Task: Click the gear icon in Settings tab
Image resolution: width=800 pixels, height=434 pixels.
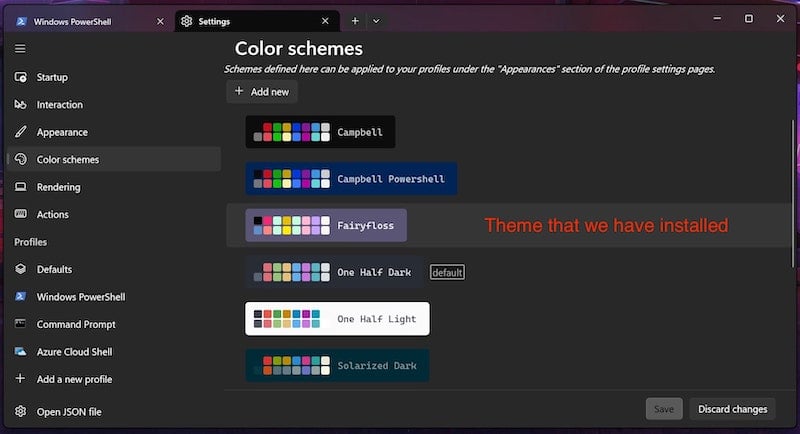Action: pyautogui.click(x=187, y=21)
